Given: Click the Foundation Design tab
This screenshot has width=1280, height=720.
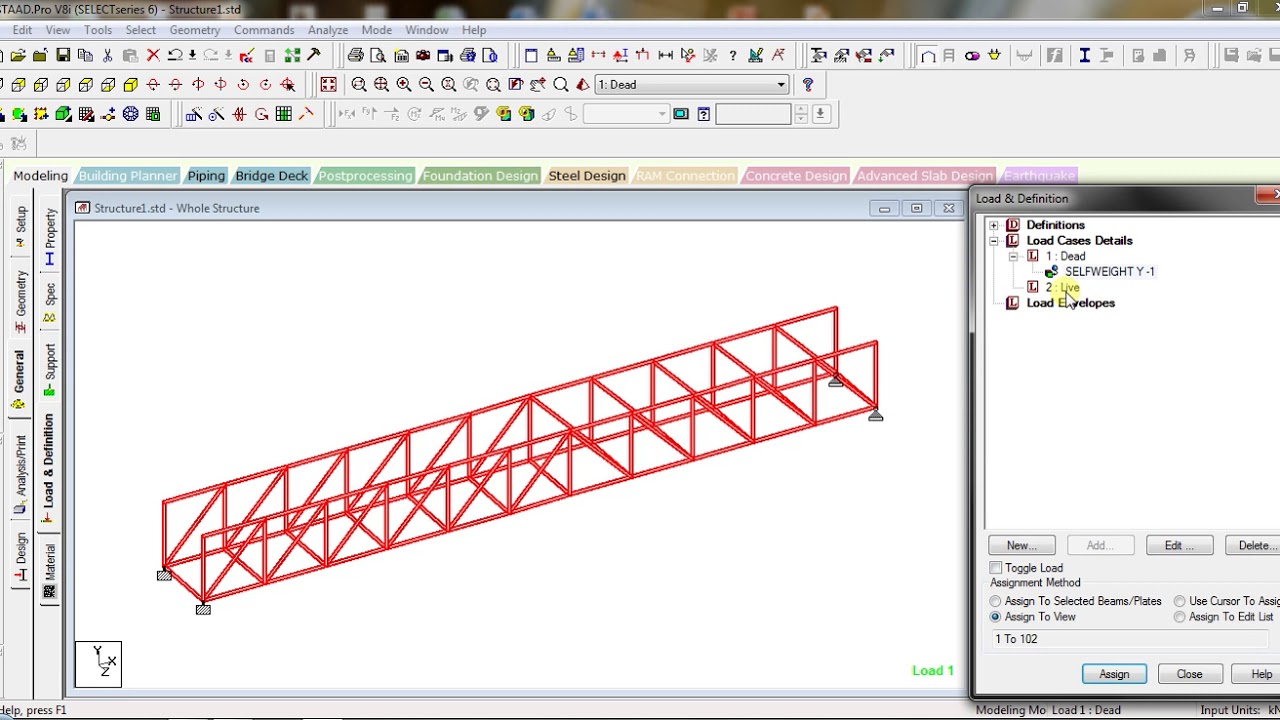Looking at the screenshot, I should point(480,176).
